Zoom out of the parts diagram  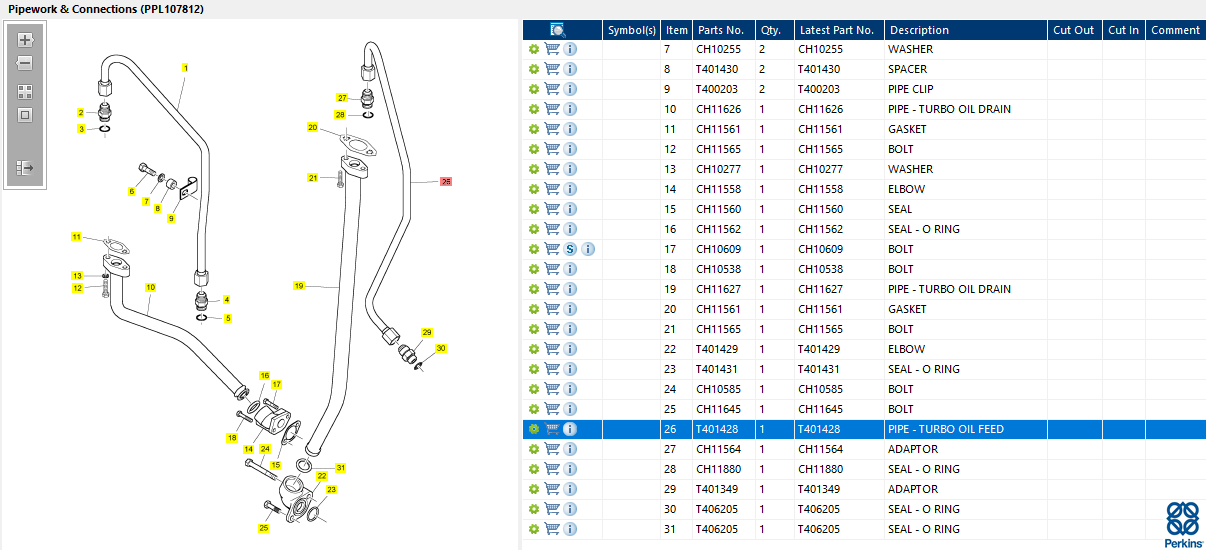25,62
